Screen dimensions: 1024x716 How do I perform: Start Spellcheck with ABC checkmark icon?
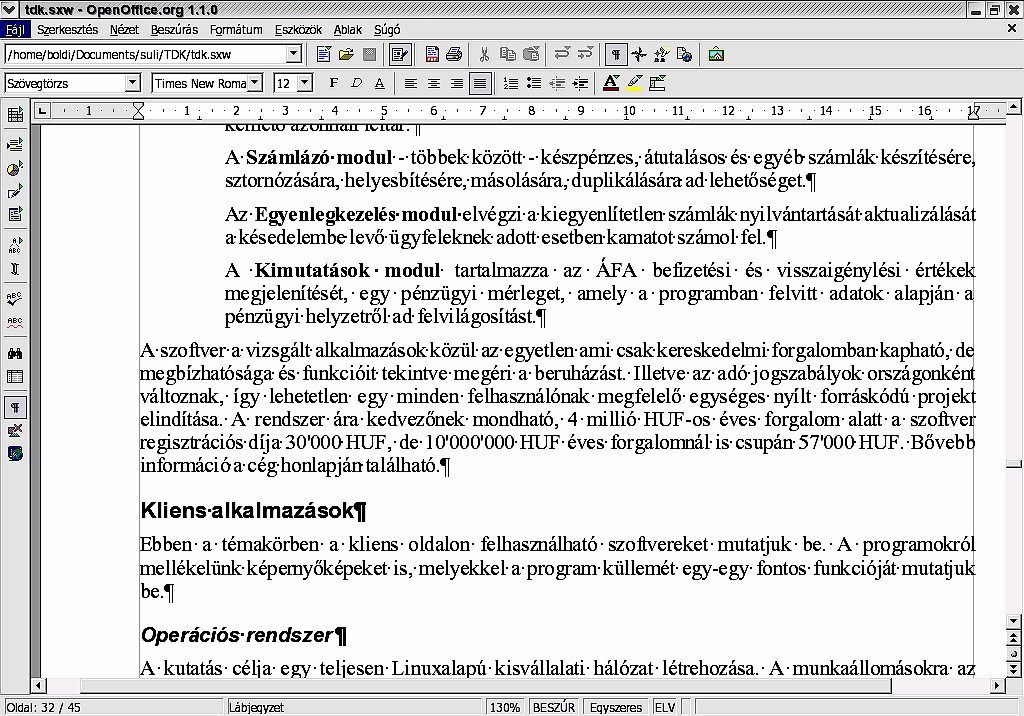pos(15,299)
